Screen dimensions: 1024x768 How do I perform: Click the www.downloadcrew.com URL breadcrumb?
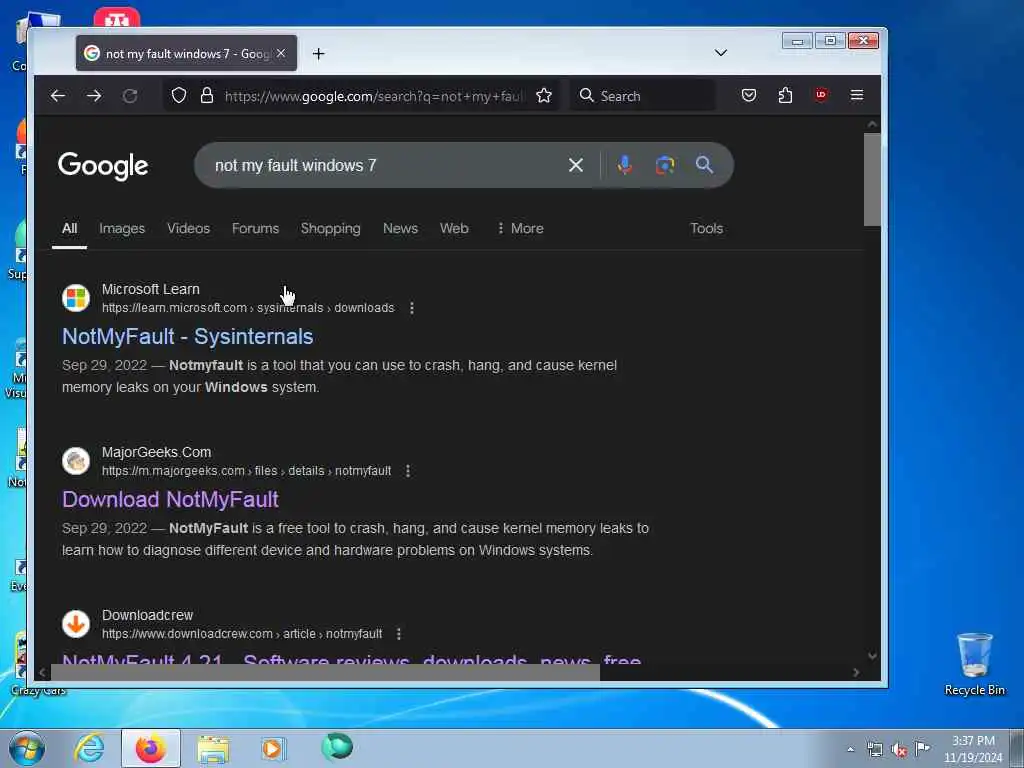242,633
